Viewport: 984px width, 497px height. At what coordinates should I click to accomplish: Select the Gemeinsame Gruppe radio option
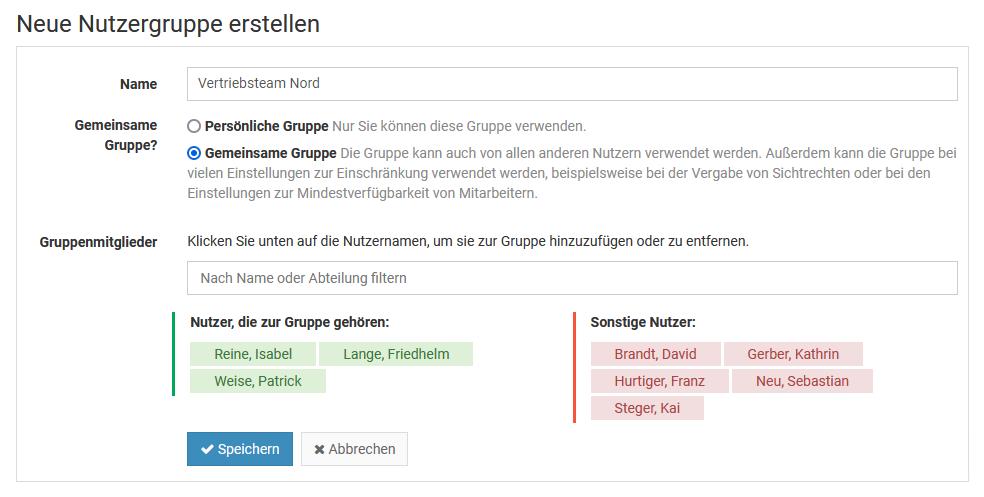195,154
